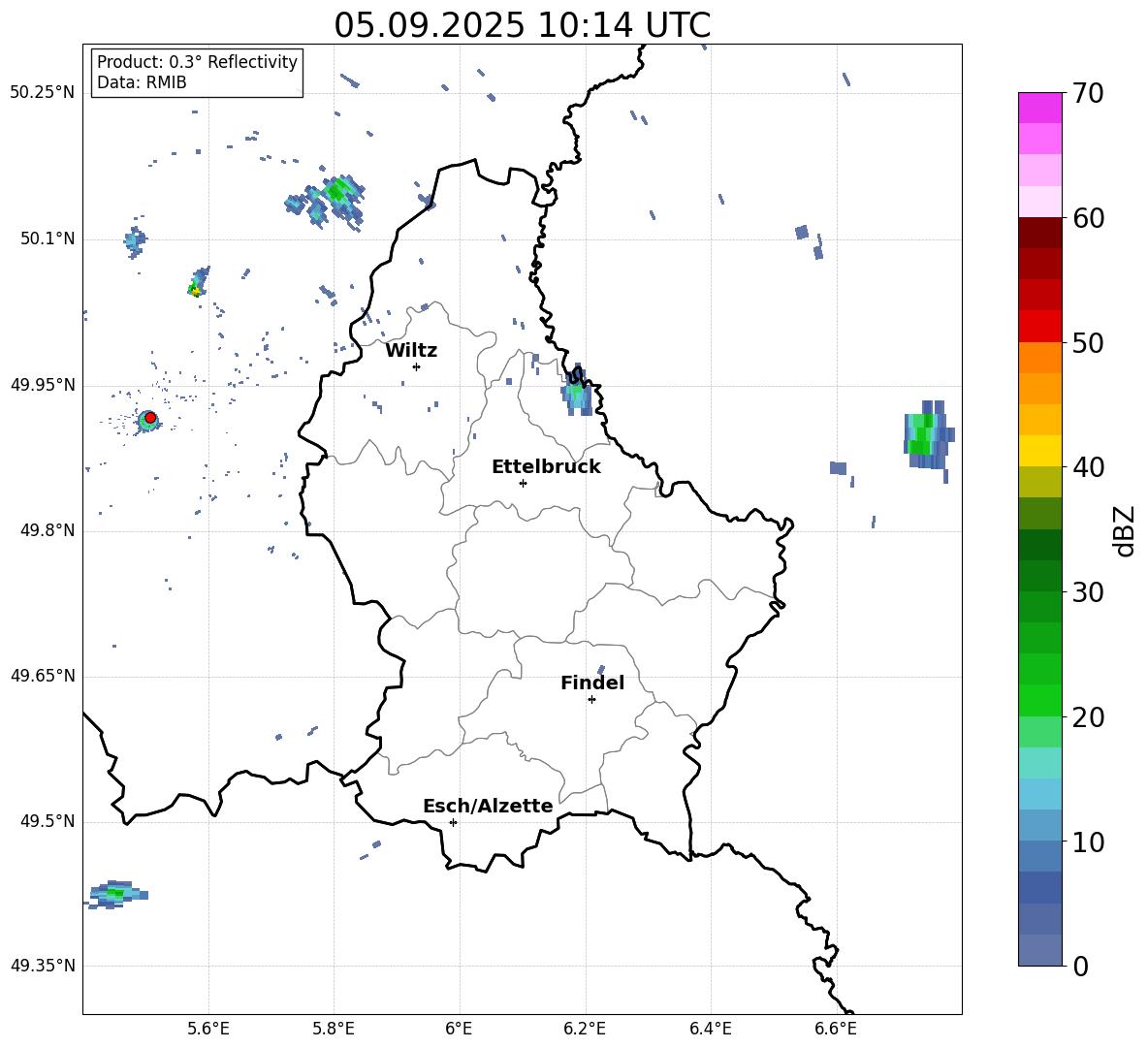Click the Findel cross marker
This screenshot has height=1048, width=1148.
pos(591,700)
